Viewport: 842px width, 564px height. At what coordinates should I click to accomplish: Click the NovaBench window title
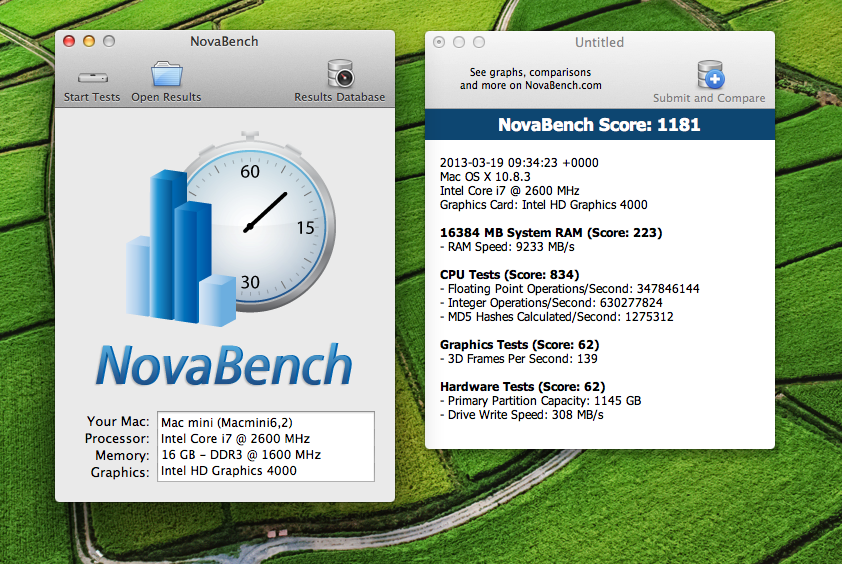[x=224, y=41]
